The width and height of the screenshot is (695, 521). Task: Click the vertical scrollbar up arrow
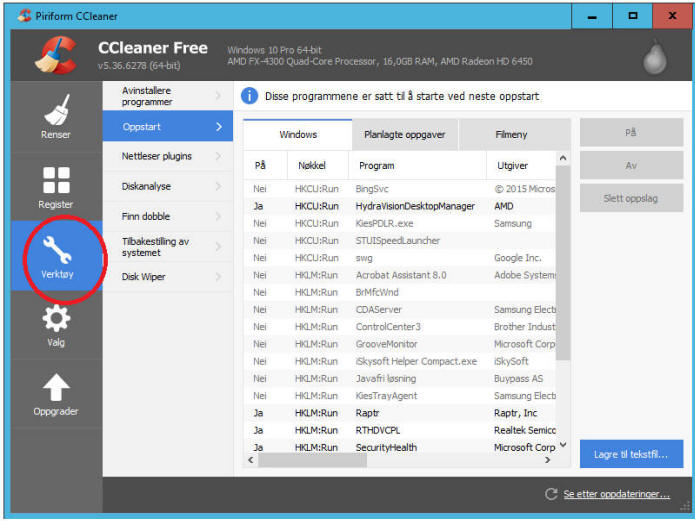(563, 158)
